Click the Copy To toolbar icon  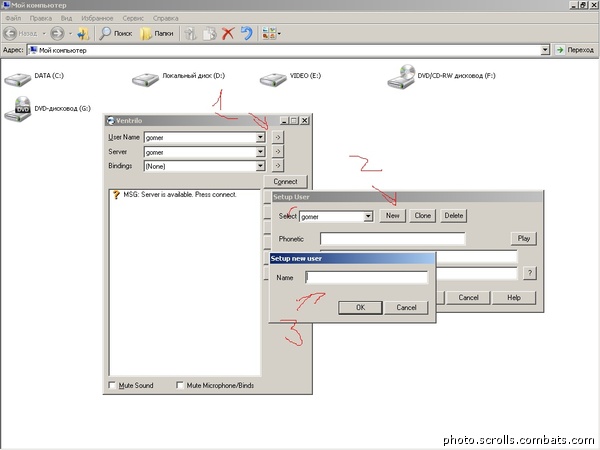(209, 34)
